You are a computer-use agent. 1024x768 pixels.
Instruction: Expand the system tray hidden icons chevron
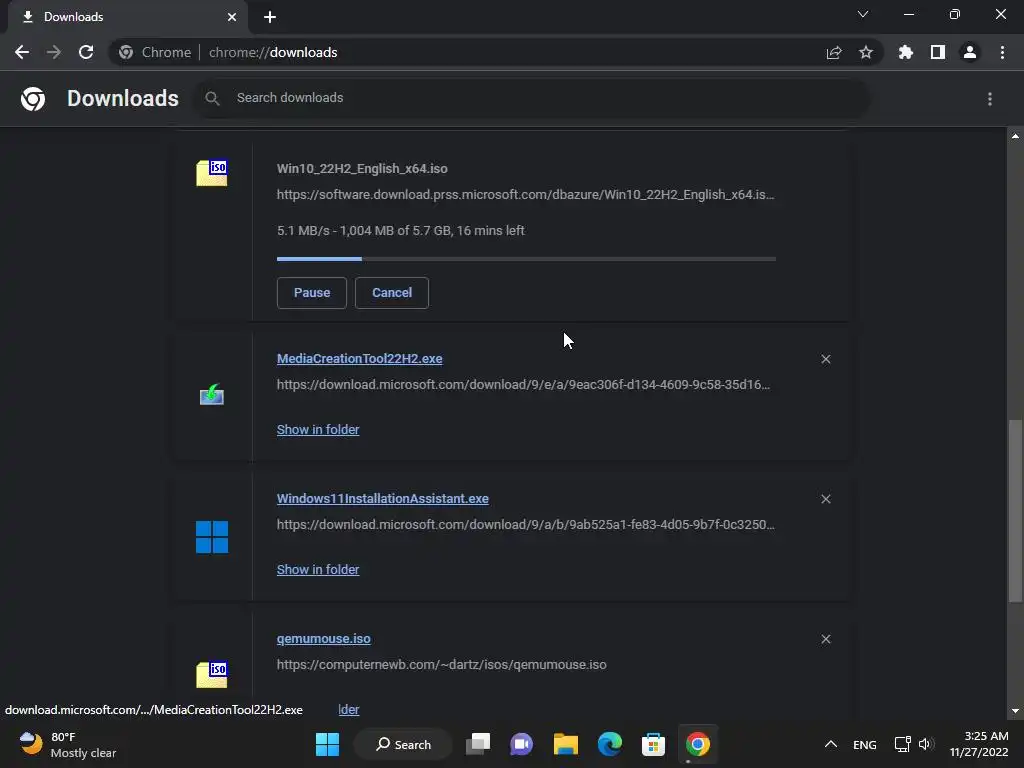coord(831,744)
